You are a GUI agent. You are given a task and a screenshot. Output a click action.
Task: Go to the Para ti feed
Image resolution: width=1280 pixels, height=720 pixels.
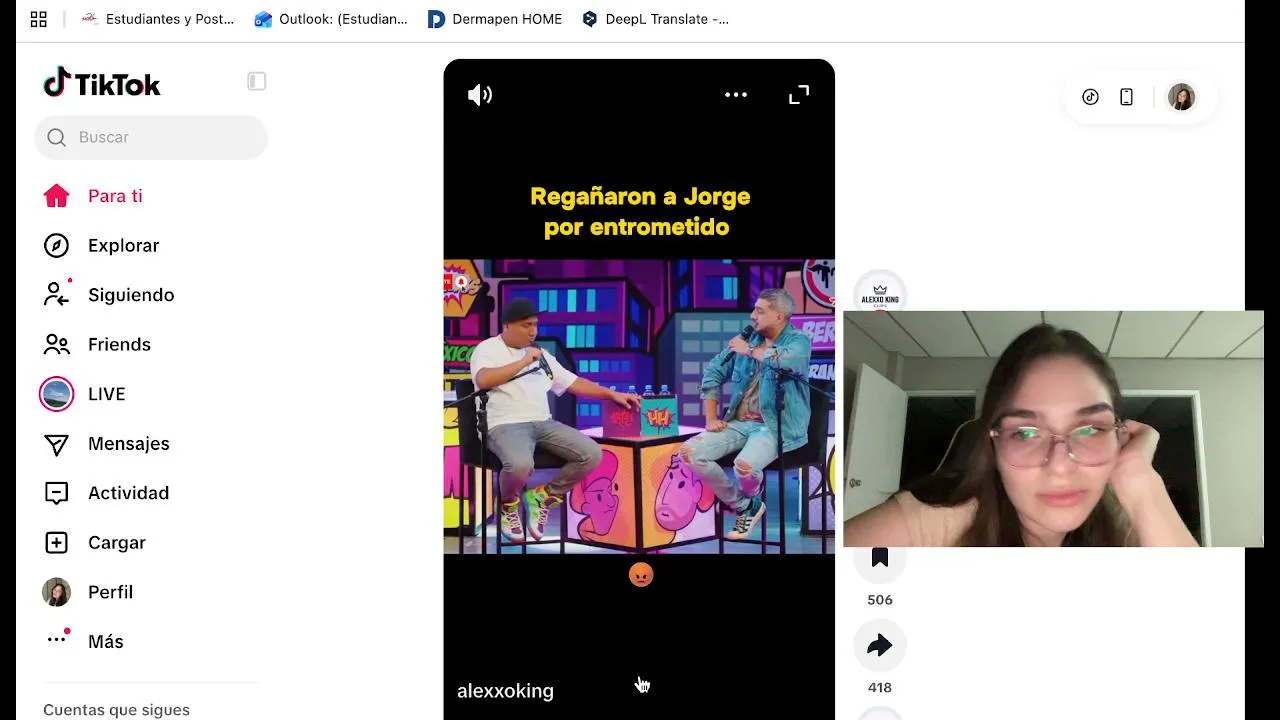[93, 196]
